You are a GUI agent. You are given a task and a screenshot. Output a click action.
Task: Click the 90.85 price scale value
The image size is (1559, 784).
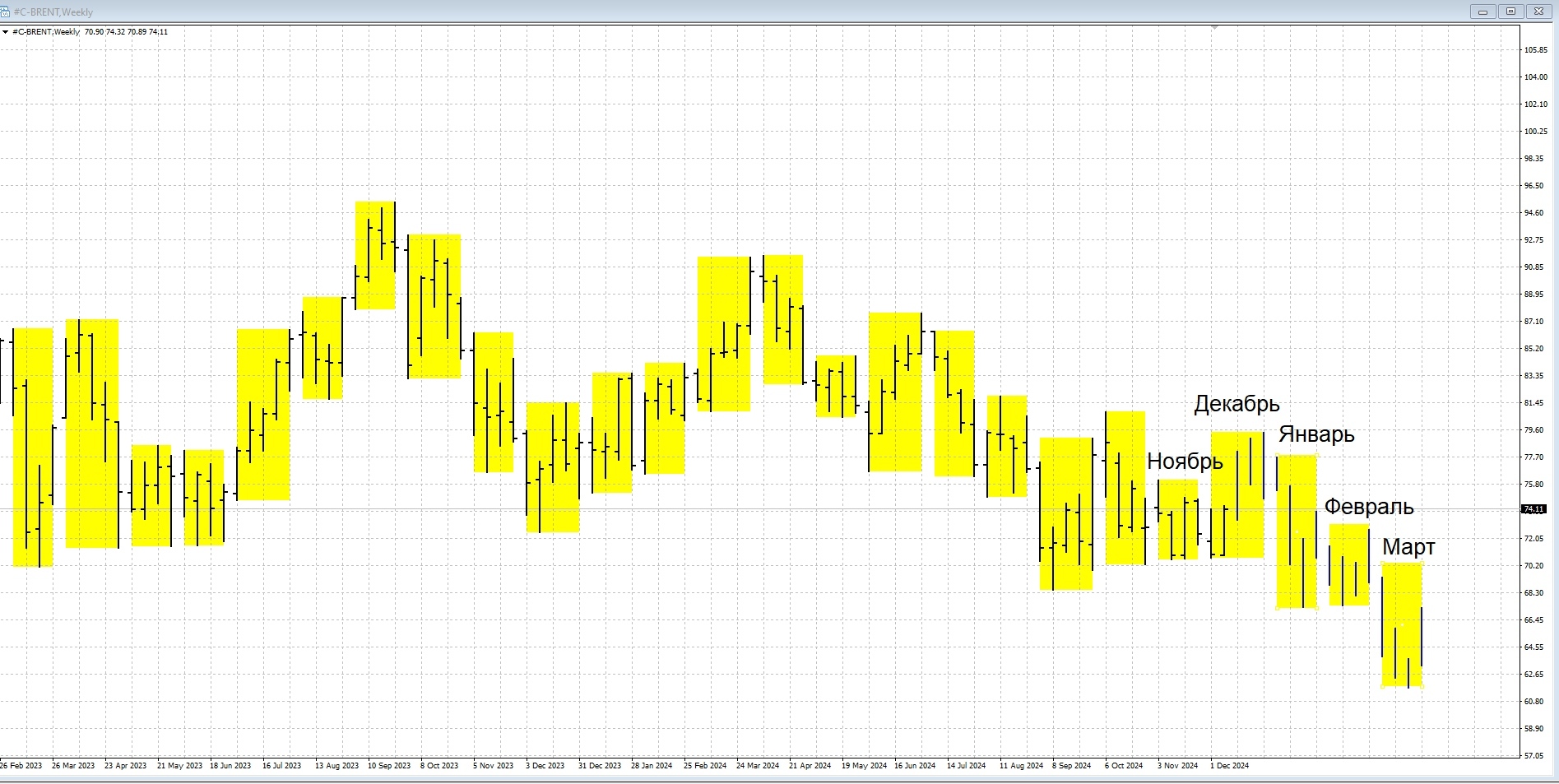[1533, 267]
